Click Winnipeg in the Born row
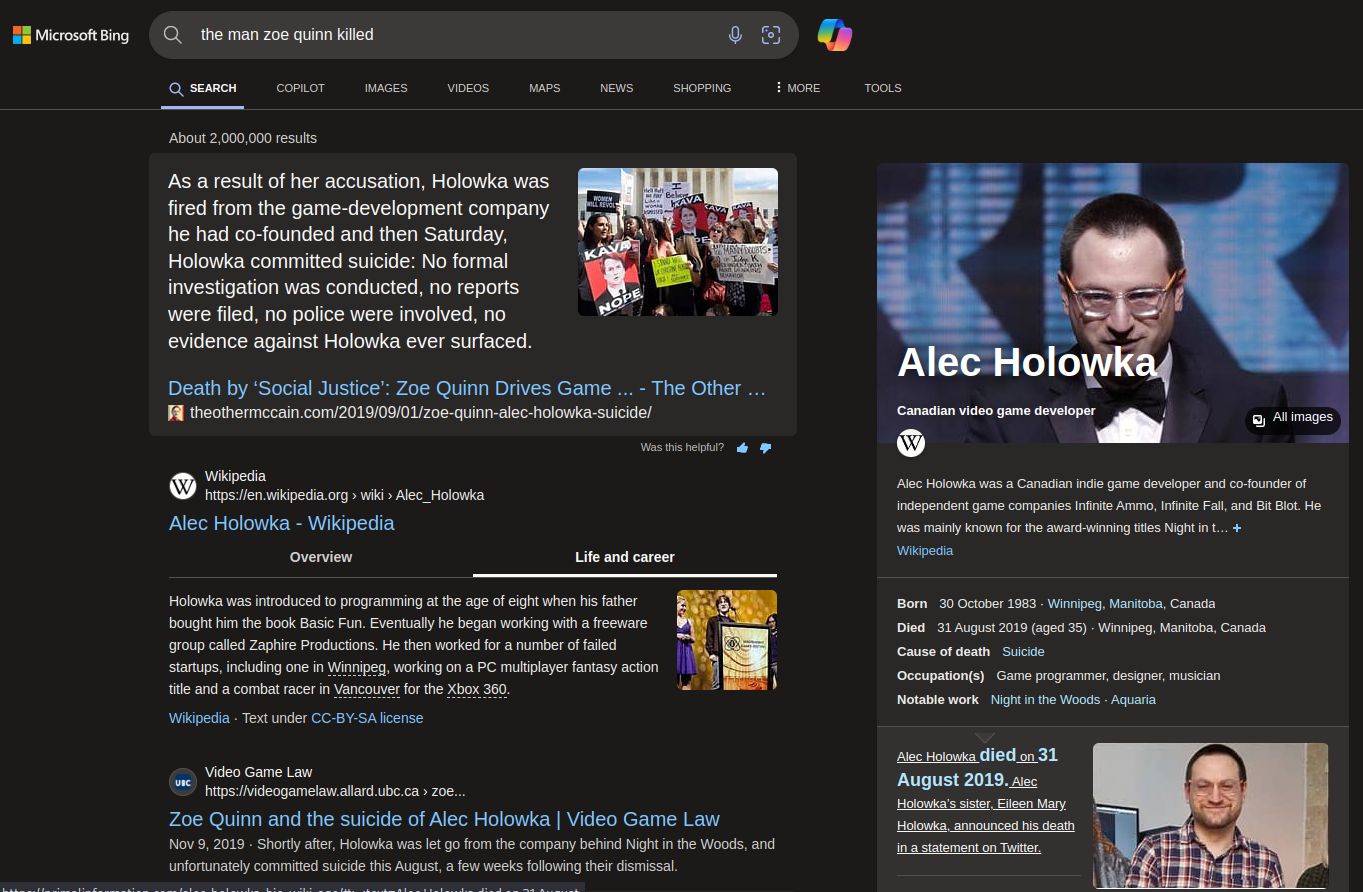 (1075, 604)
